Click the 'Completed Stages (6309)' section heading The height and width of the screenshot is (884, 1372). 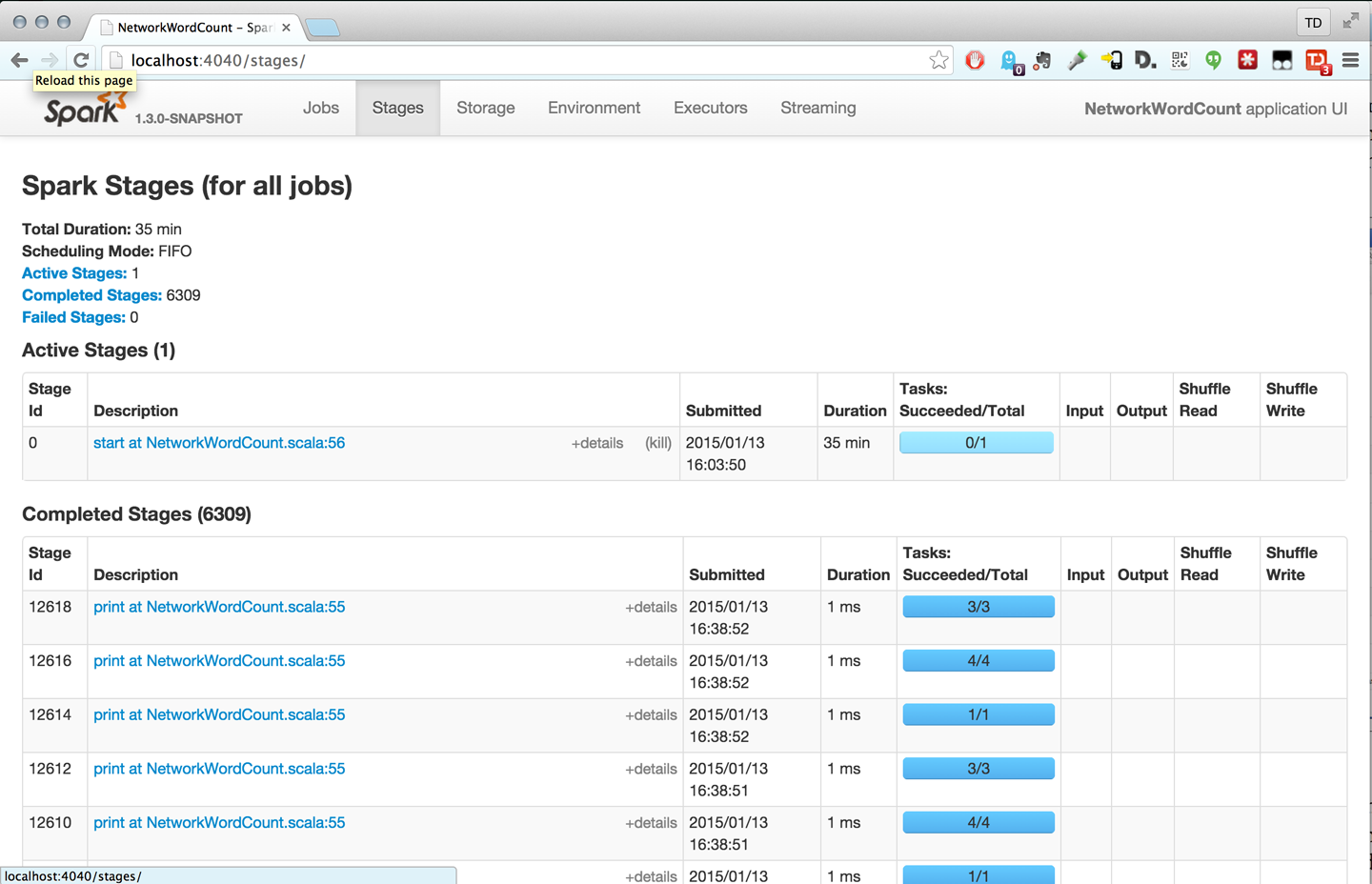(136, 514)
